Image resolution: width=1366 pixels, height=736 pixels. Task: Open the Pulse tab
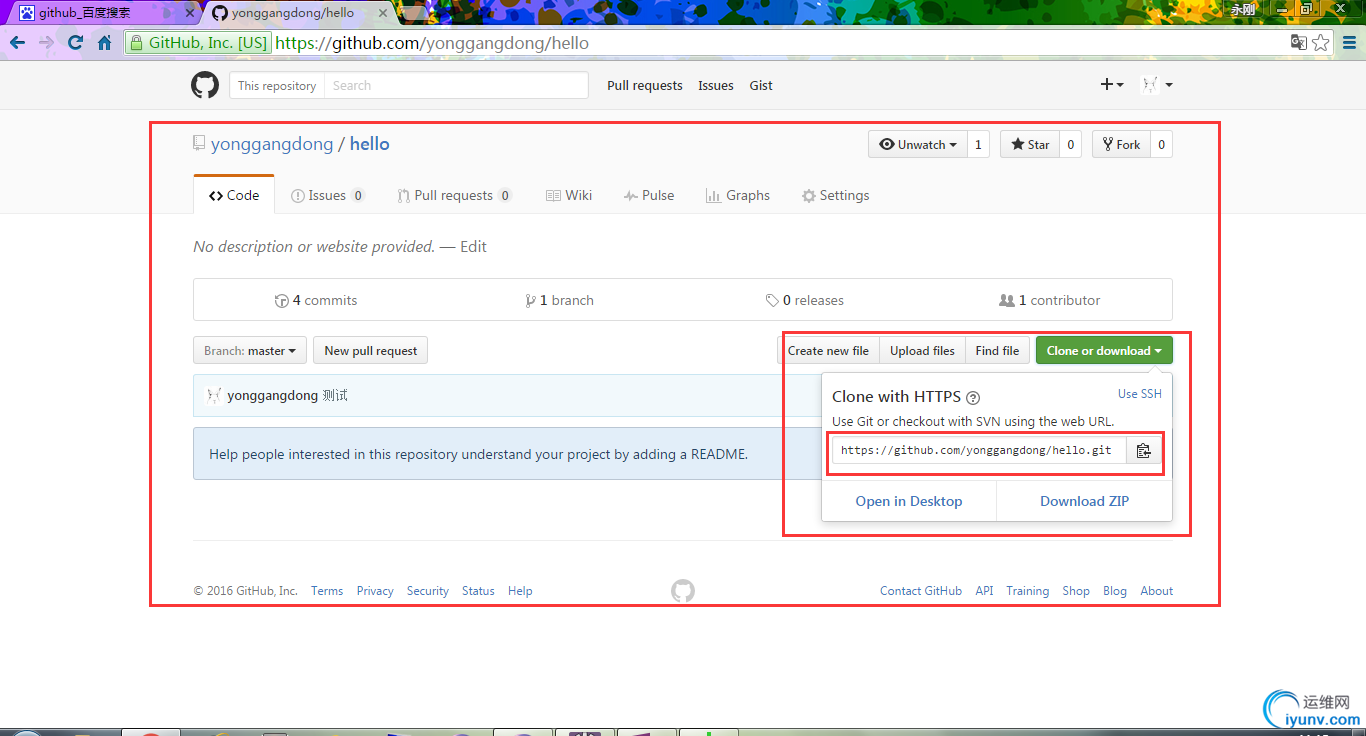point(649,195)
